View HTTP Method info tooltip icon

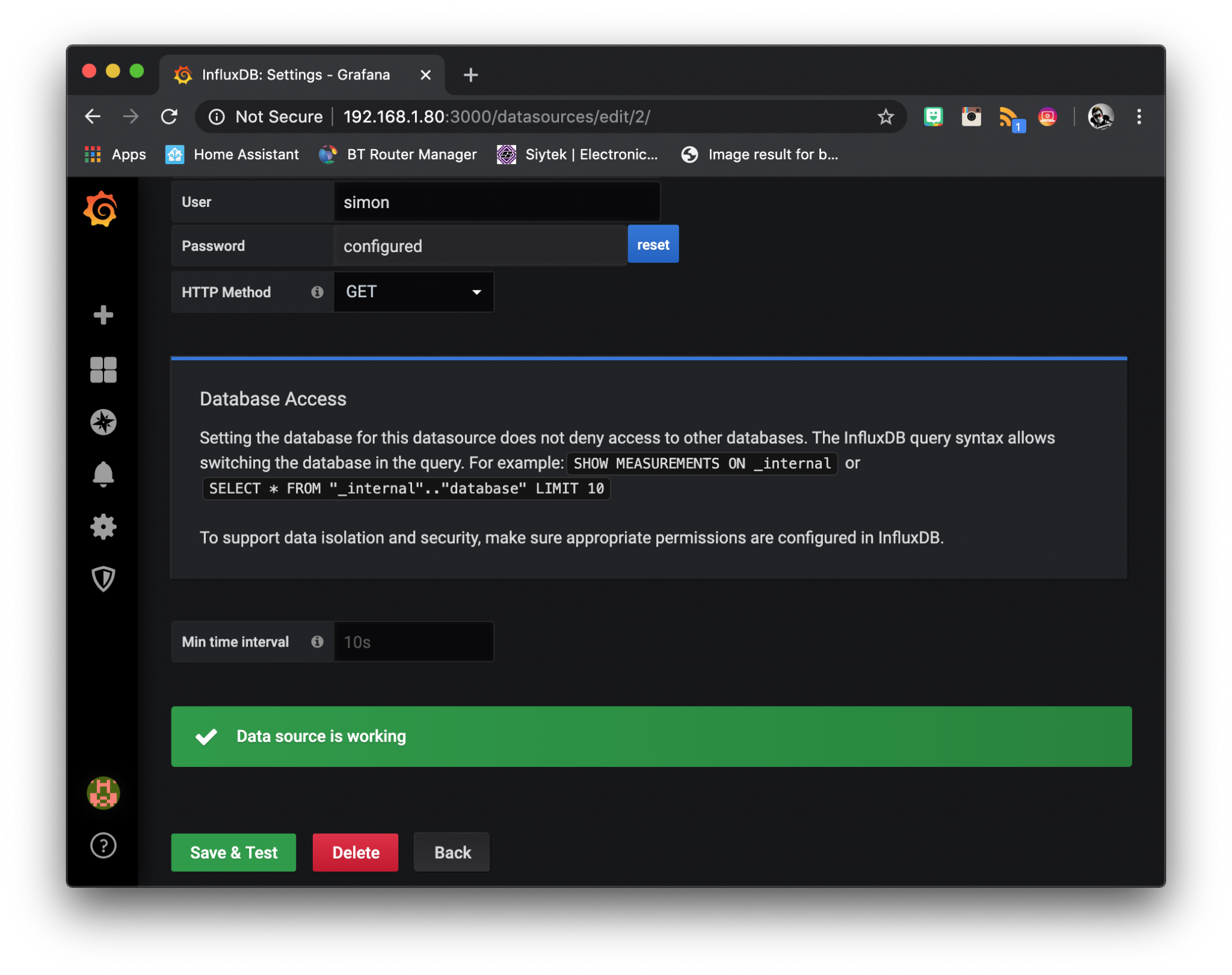click(x=317, y=292)
